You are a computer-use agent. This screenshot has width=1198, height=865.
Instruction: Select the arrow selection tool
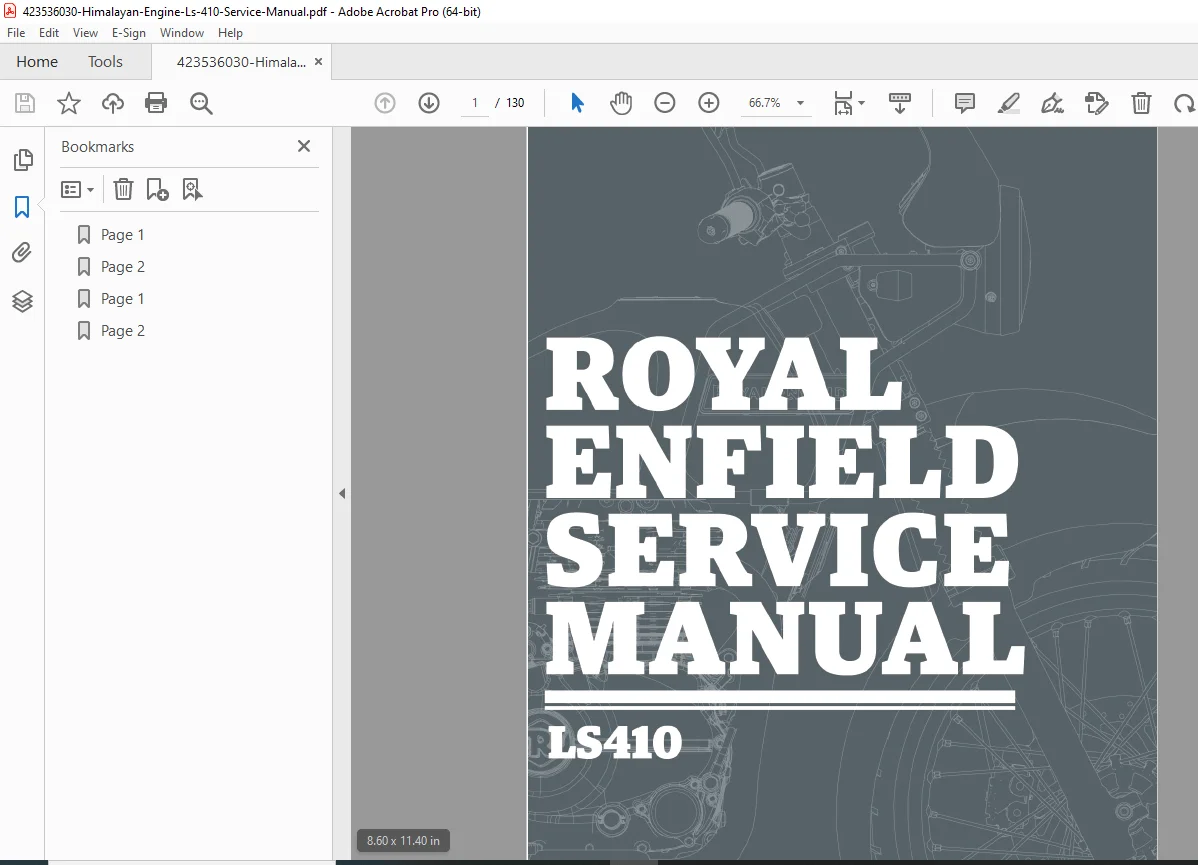click(578, 102)
